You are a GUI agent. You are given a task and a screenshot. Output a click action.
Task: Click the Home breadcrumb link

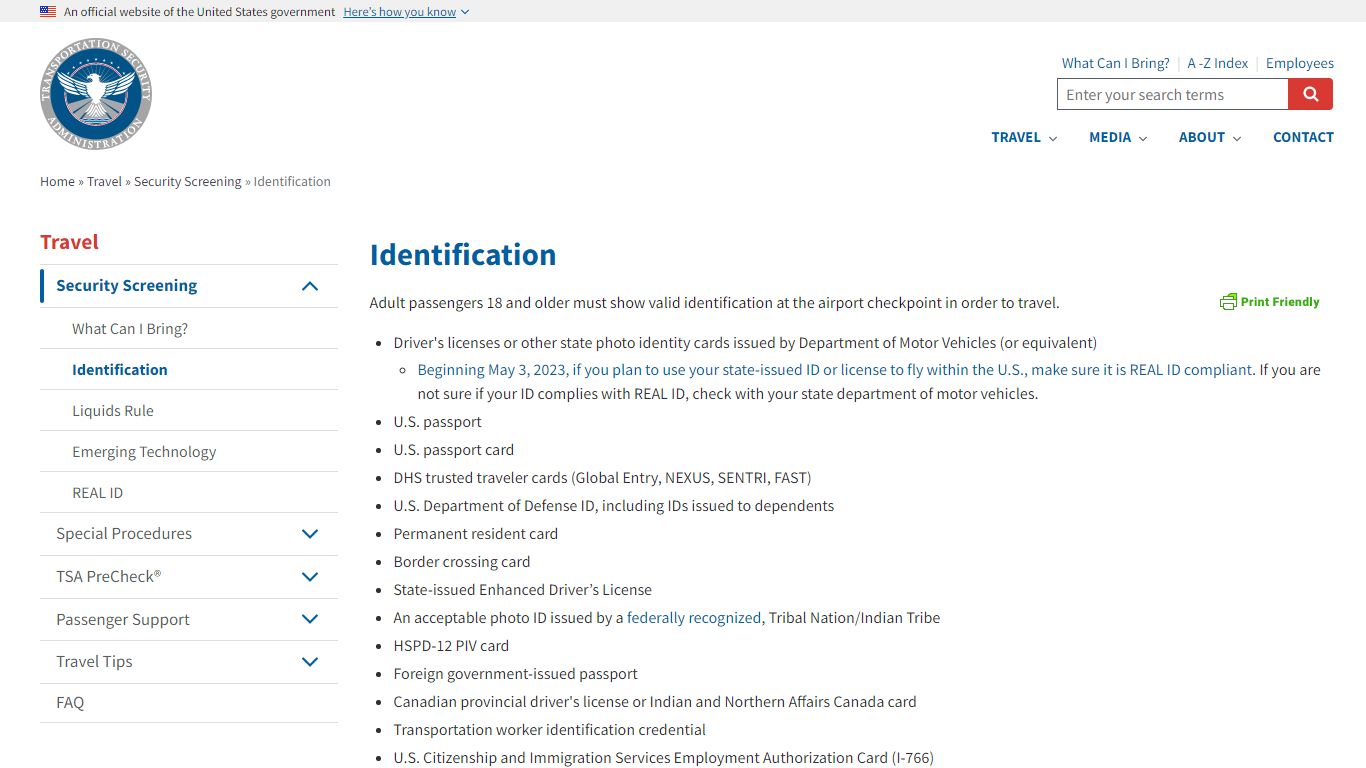(x=57, y=182)
